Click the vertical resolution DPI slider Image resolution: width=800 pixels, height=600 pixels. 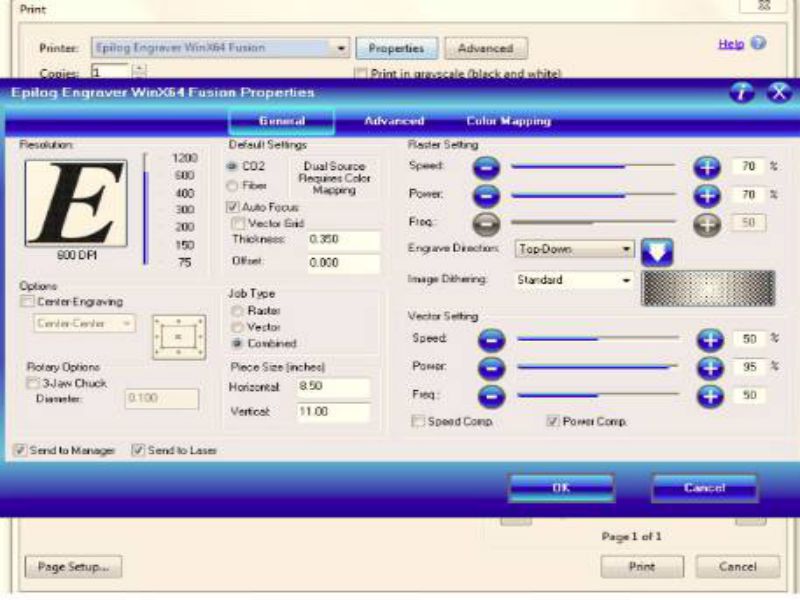tap(146, 209)
